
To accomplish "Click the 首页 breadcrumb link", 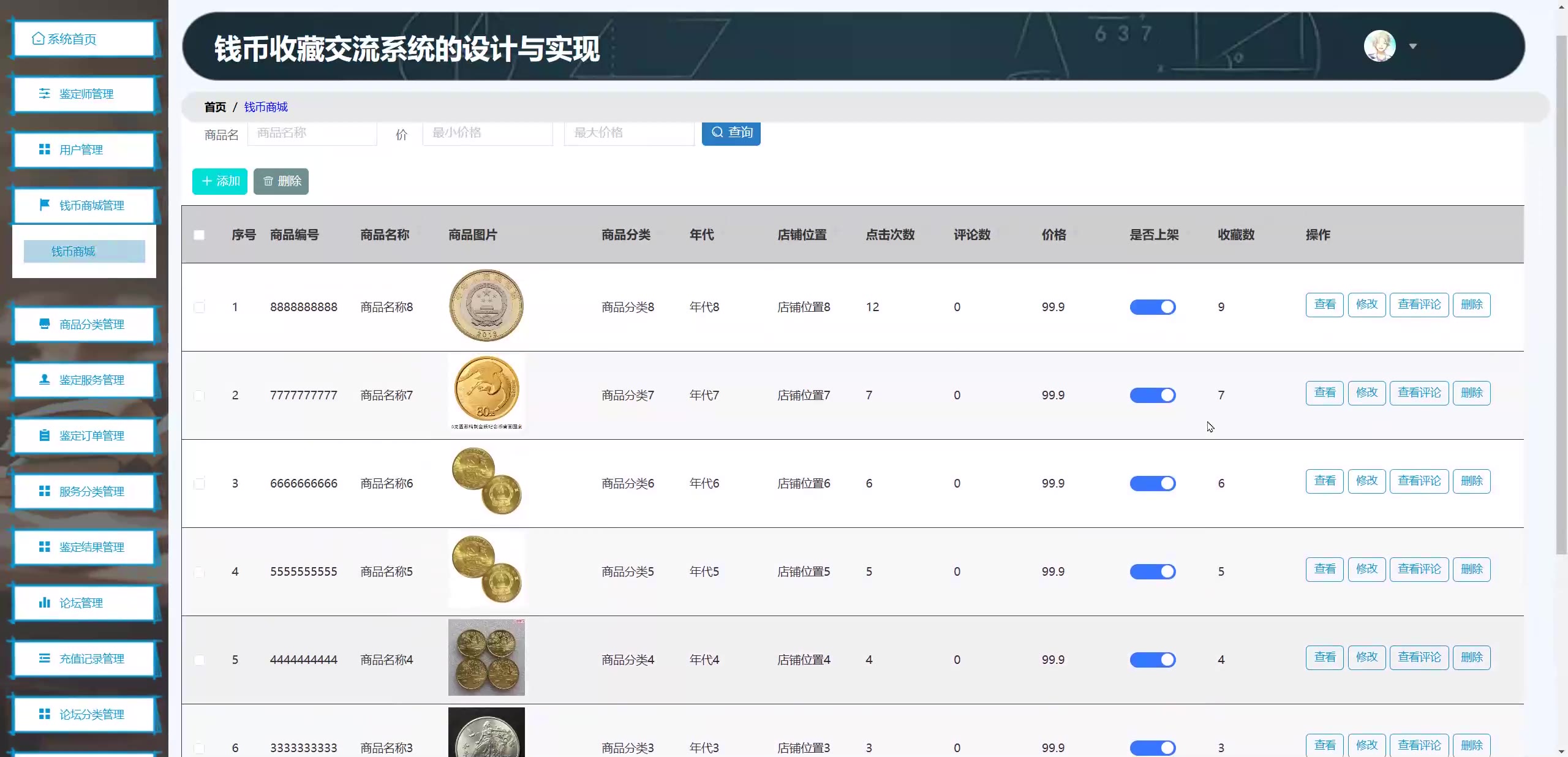I will pos(215,107).
